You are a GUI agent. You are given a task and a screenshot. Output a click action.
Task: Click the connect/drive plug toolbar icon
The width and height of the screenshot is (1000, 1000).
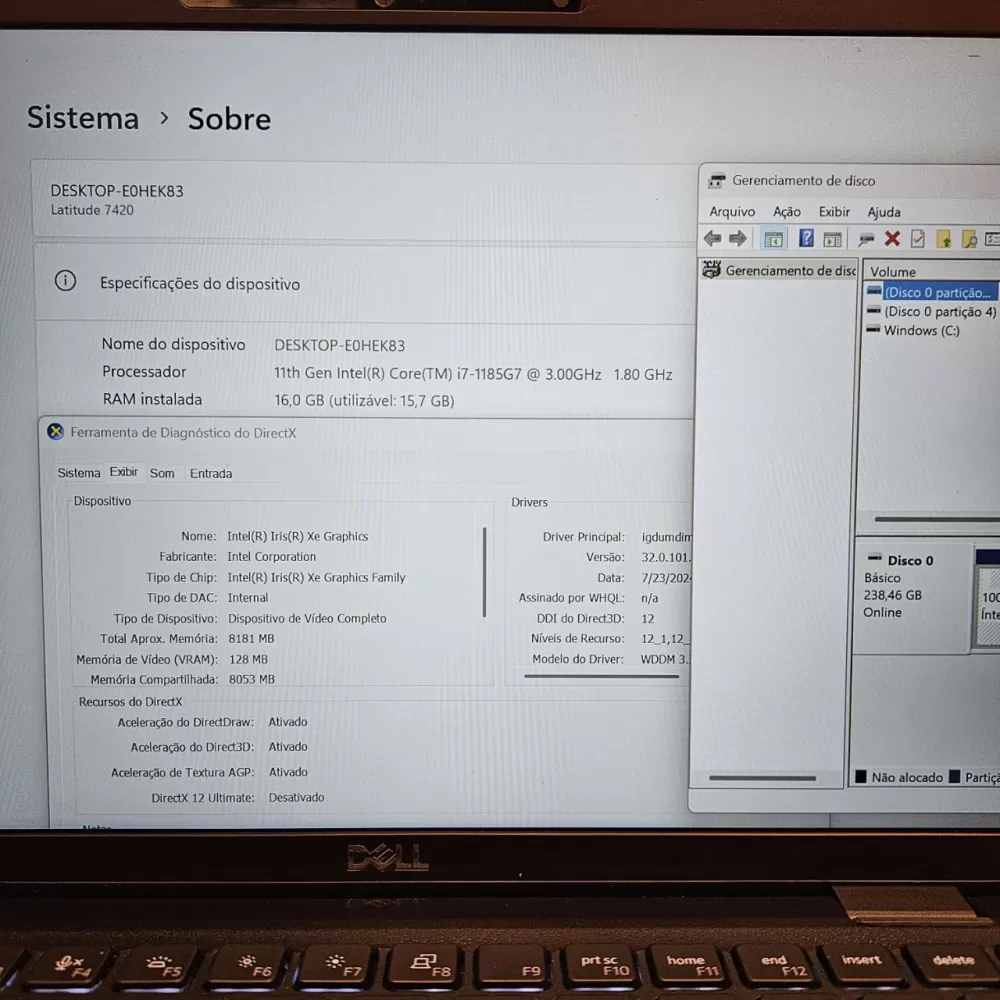pos(865,240)
